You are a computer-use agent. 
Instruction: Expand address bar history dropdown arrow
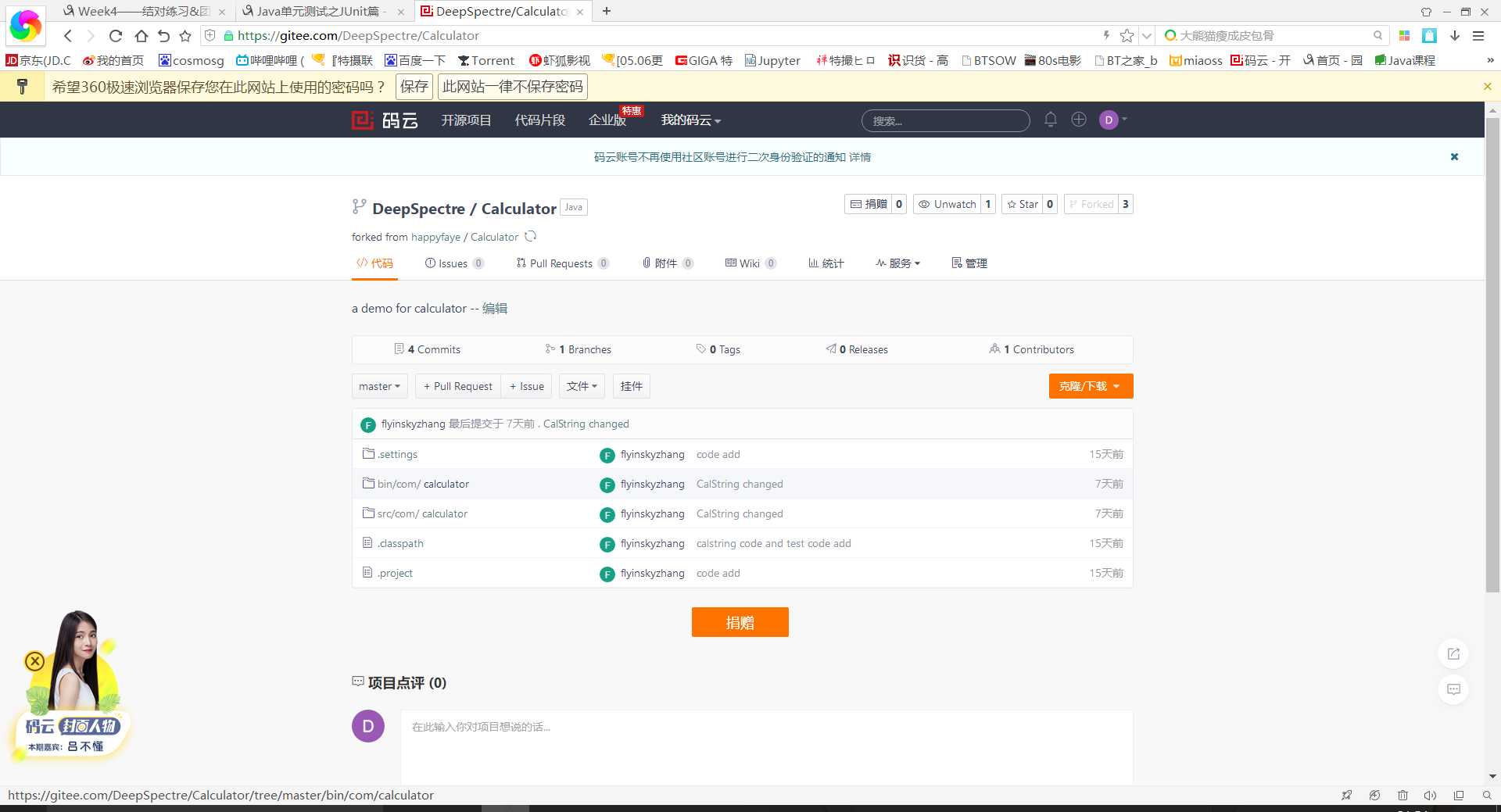pos(1146,35)
